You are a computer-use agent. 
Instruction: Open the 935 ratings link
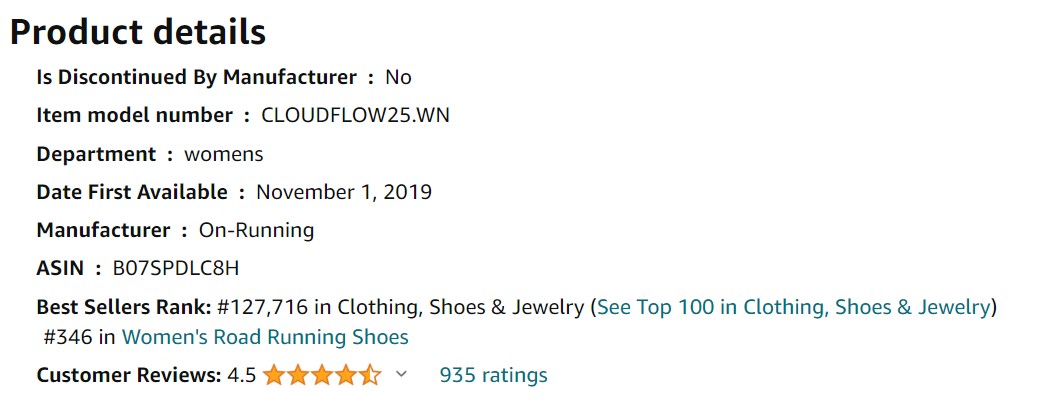pyautogui.click(x=493, y=376)
